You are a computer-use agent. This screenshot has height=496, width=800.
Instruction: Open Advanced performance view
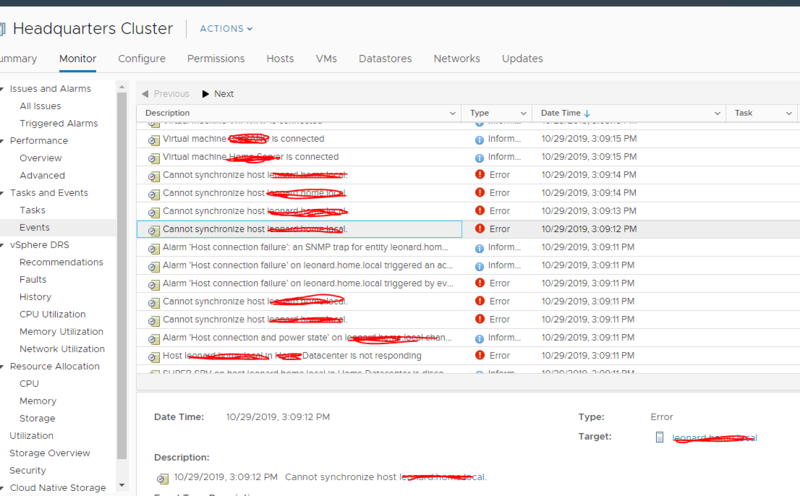[42, 176]
